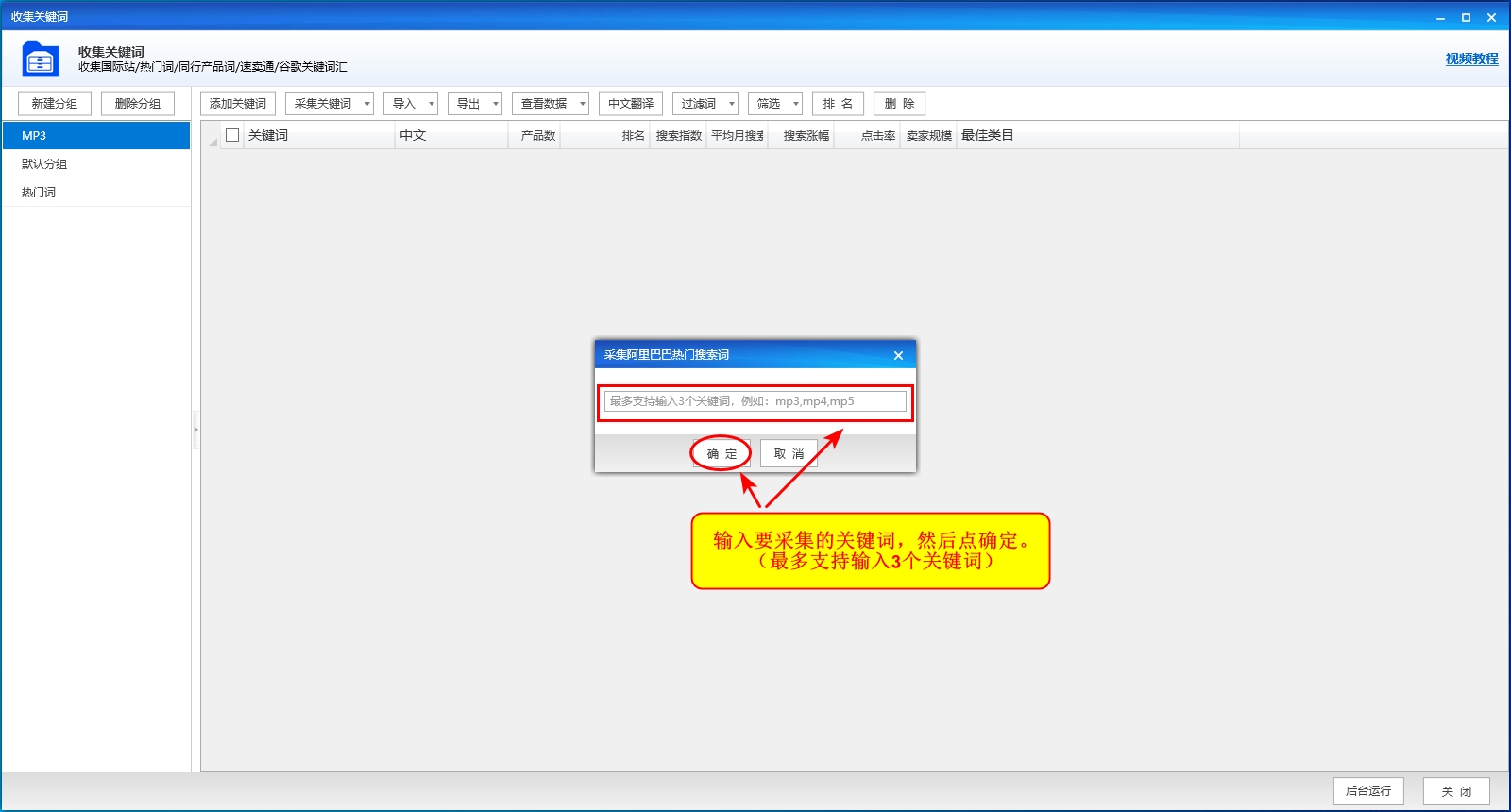Sort by the 搜索涨幅 column header
Screen dimensions: 1511x812
801,135
